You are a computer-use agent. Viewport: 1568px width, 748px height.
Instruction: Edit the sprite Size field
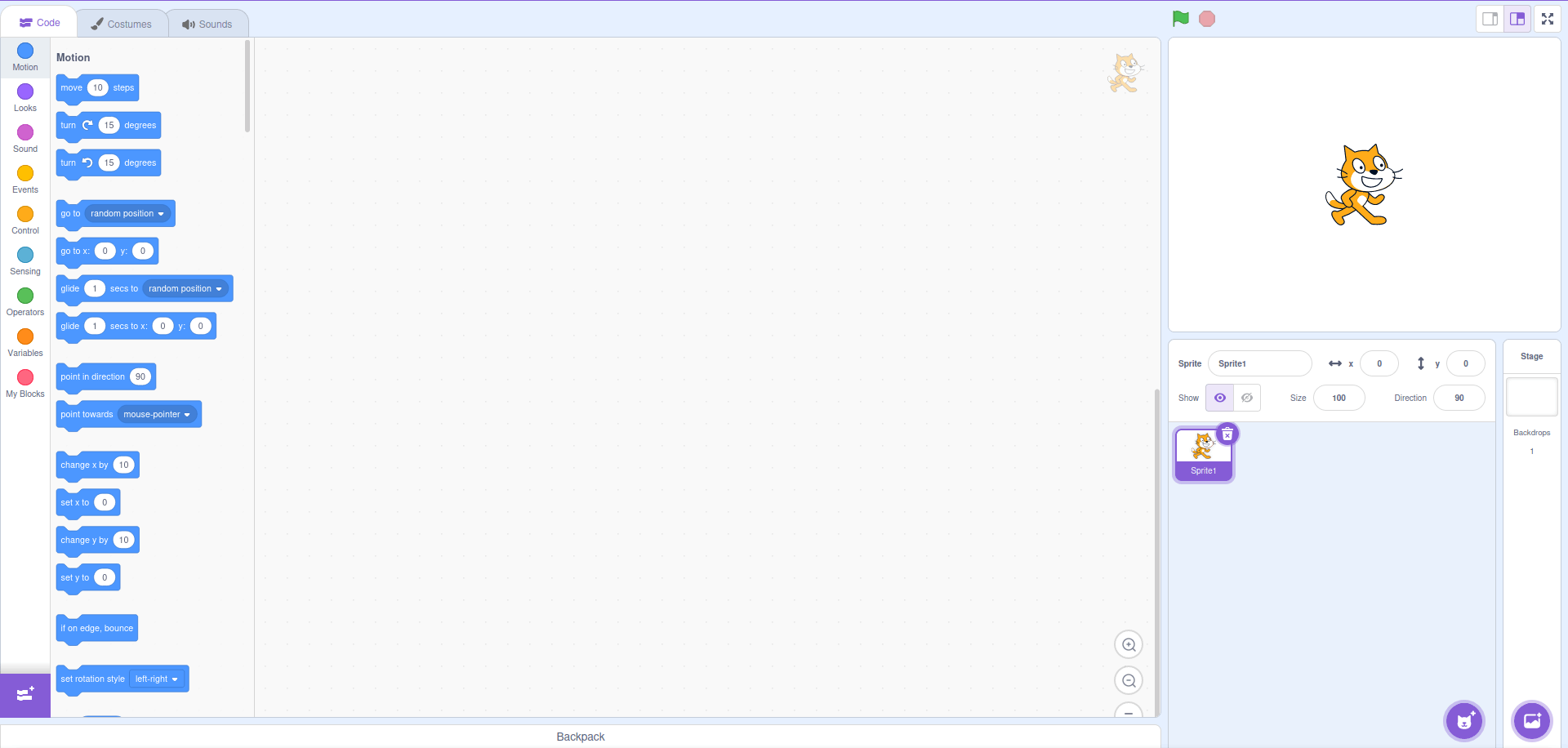coord(1339,398)
